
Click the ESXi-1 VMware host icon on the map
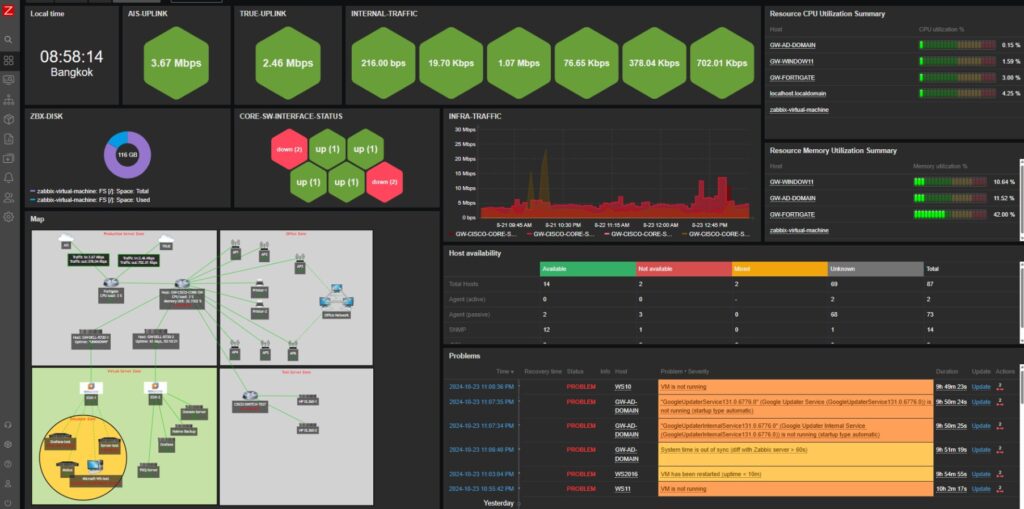coord(91,387)
